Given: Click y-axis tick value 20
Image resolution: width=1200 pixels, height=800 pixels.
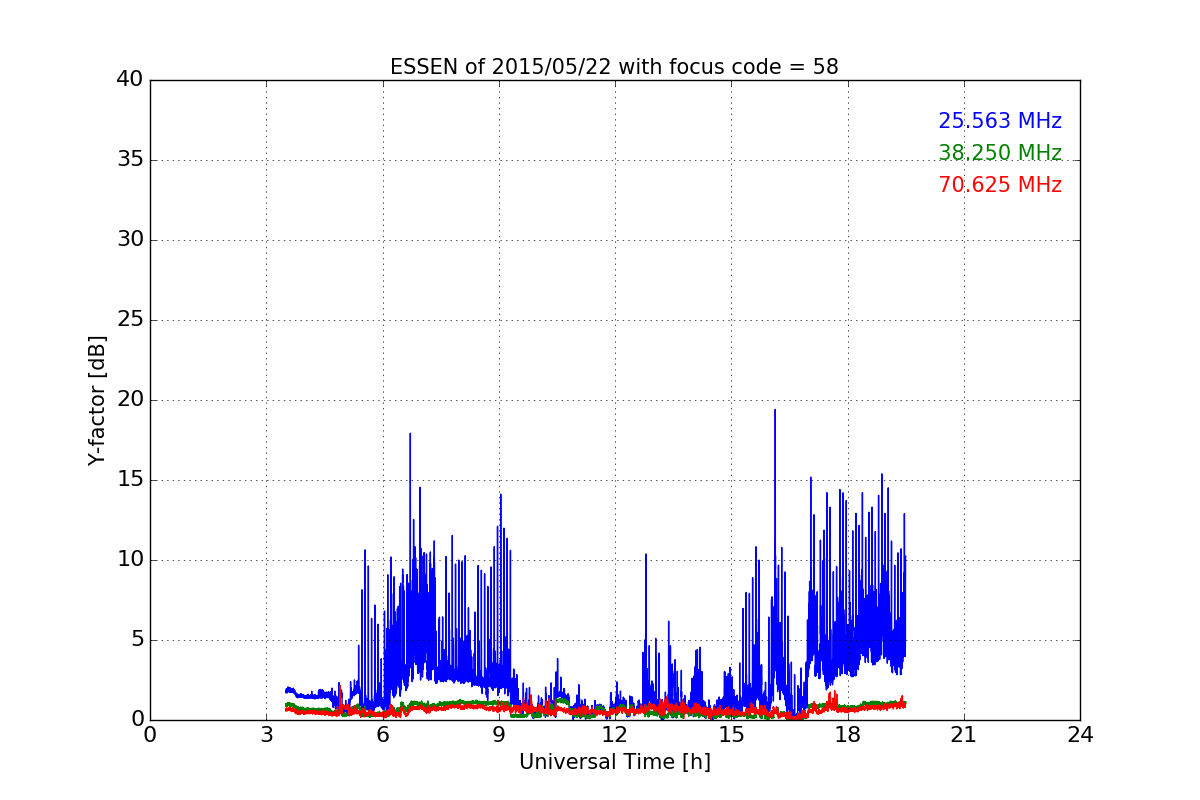Looking at the screenshot, I should [x=129, y=400].
